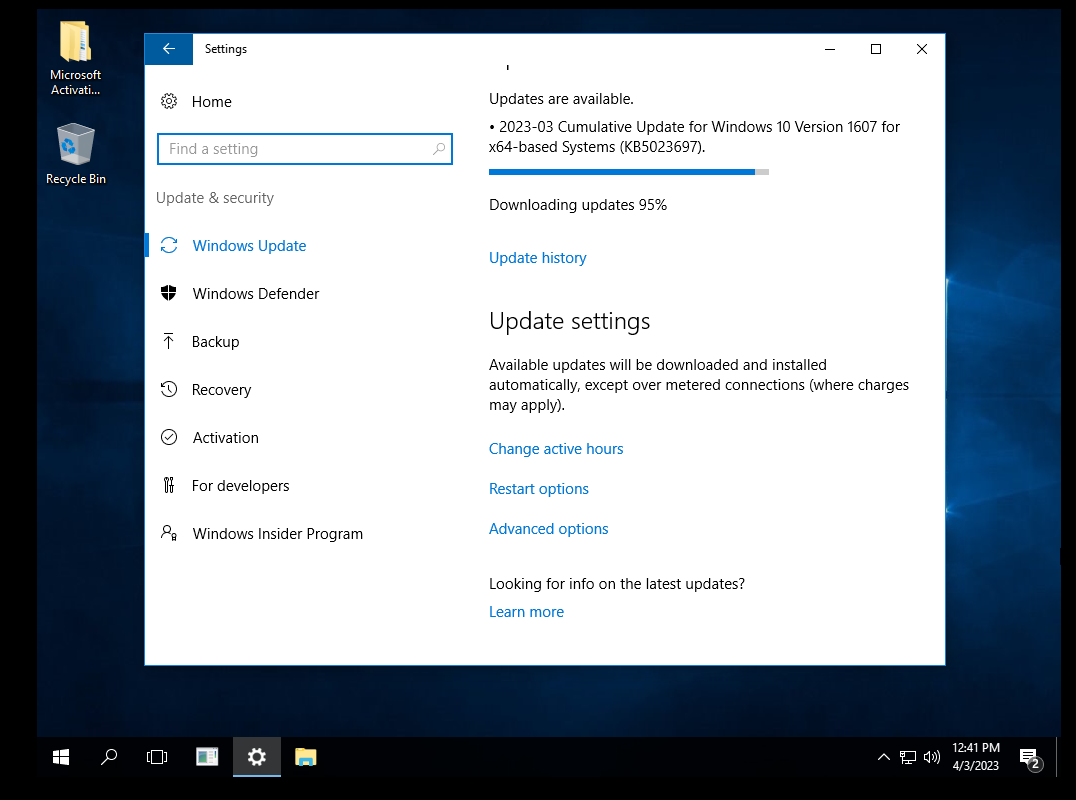Open File Explorer from the taskbar
Viewport: 1076px width, 800px height.
[305, 757]
